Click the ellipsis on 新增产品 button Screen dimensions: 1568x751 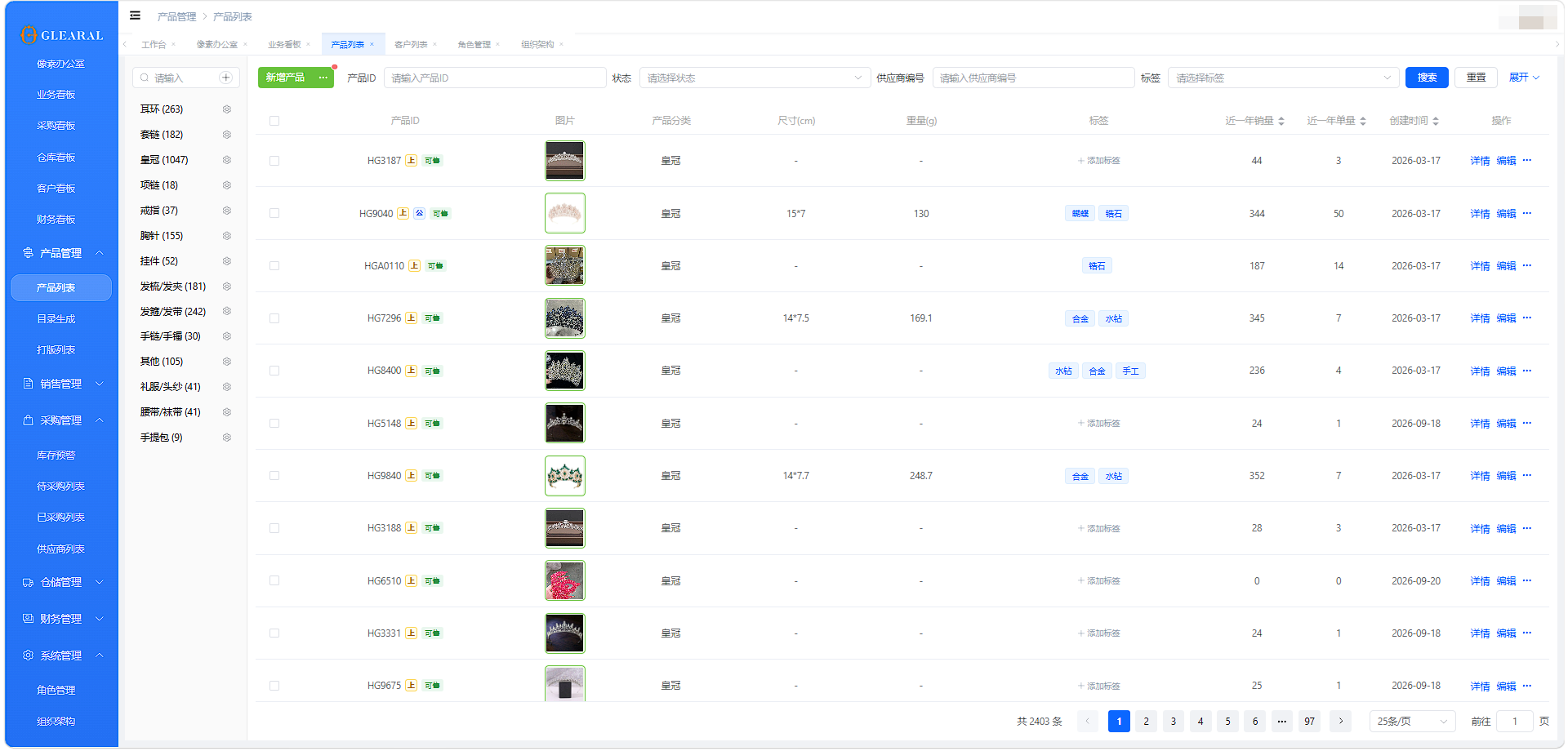323,78
